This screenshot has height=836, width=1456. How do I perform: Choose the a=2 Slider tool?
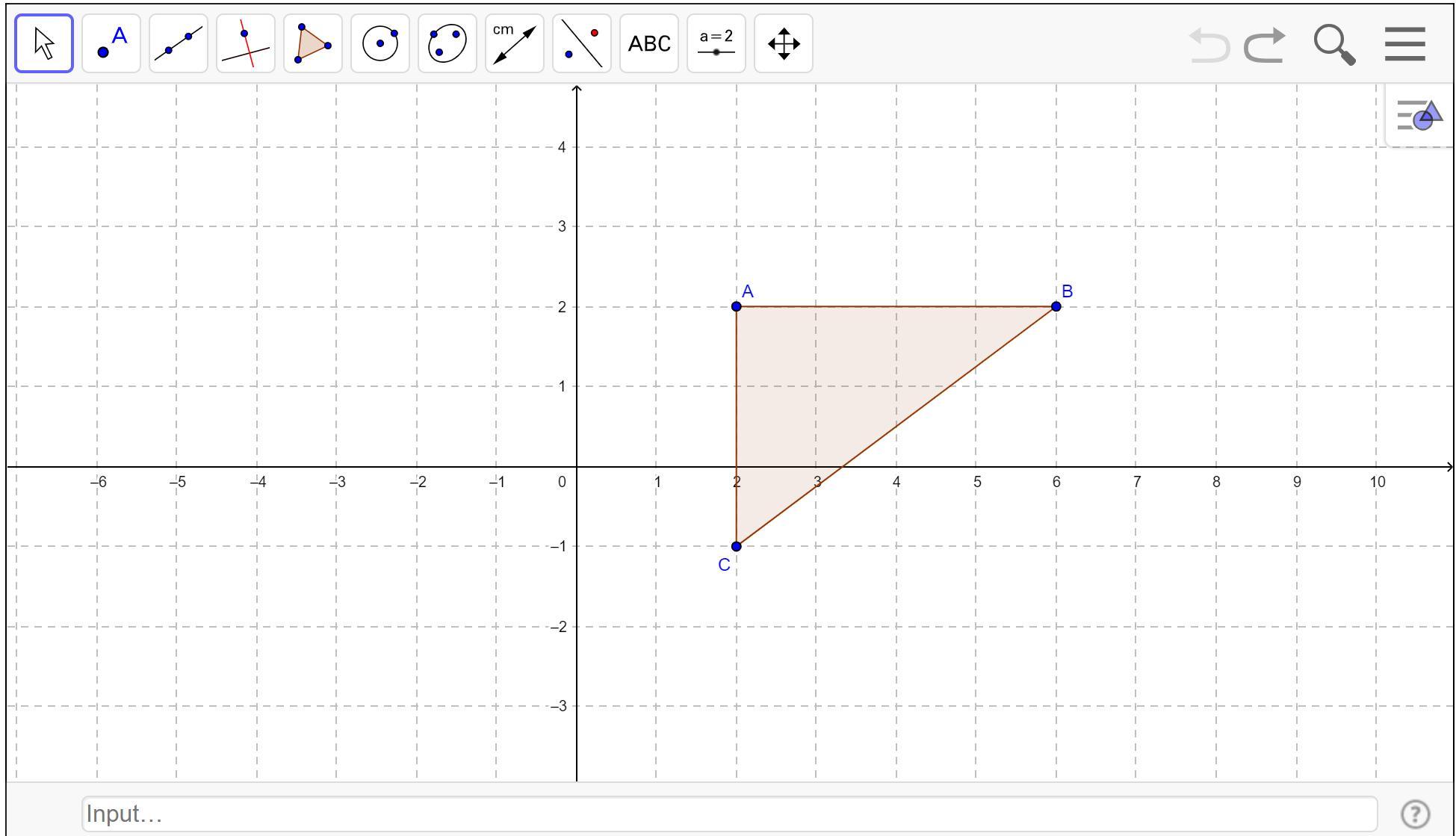pos(716,43)
